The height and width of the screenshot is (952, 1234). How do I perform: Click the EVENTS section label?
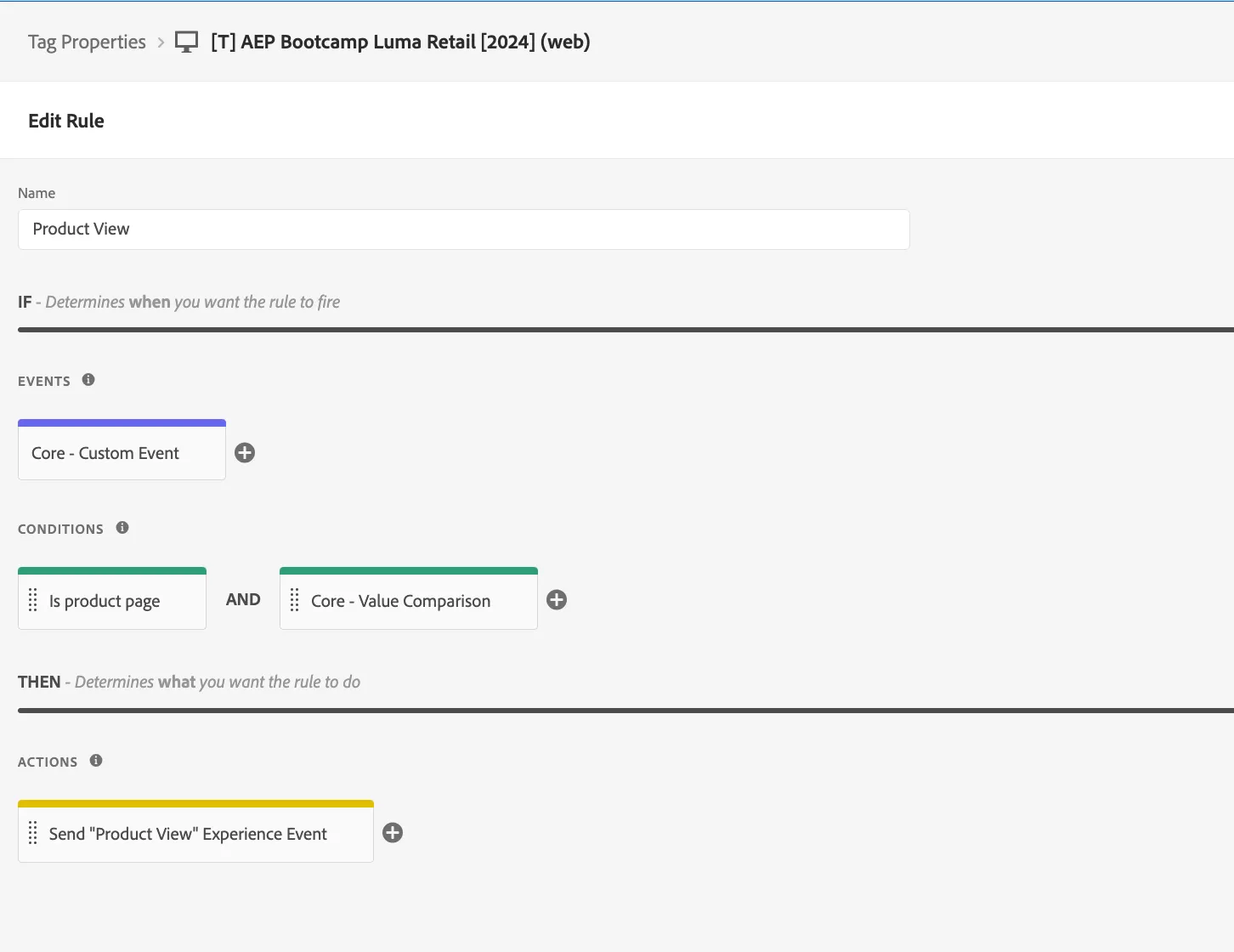click(x=44, y=381)
